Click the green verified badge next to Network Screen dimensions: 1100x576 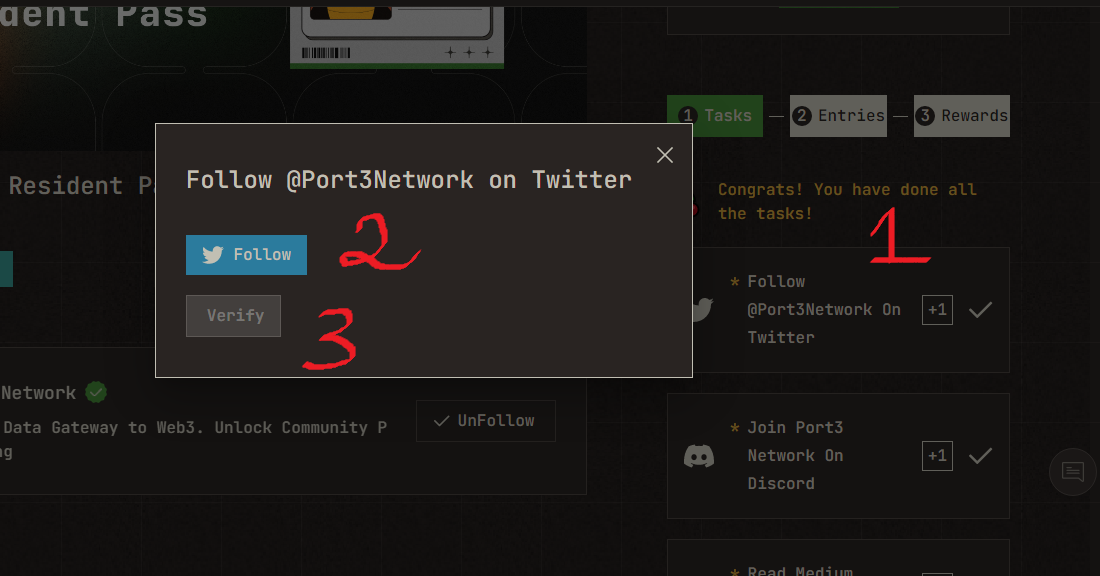(x=96, y=392)
